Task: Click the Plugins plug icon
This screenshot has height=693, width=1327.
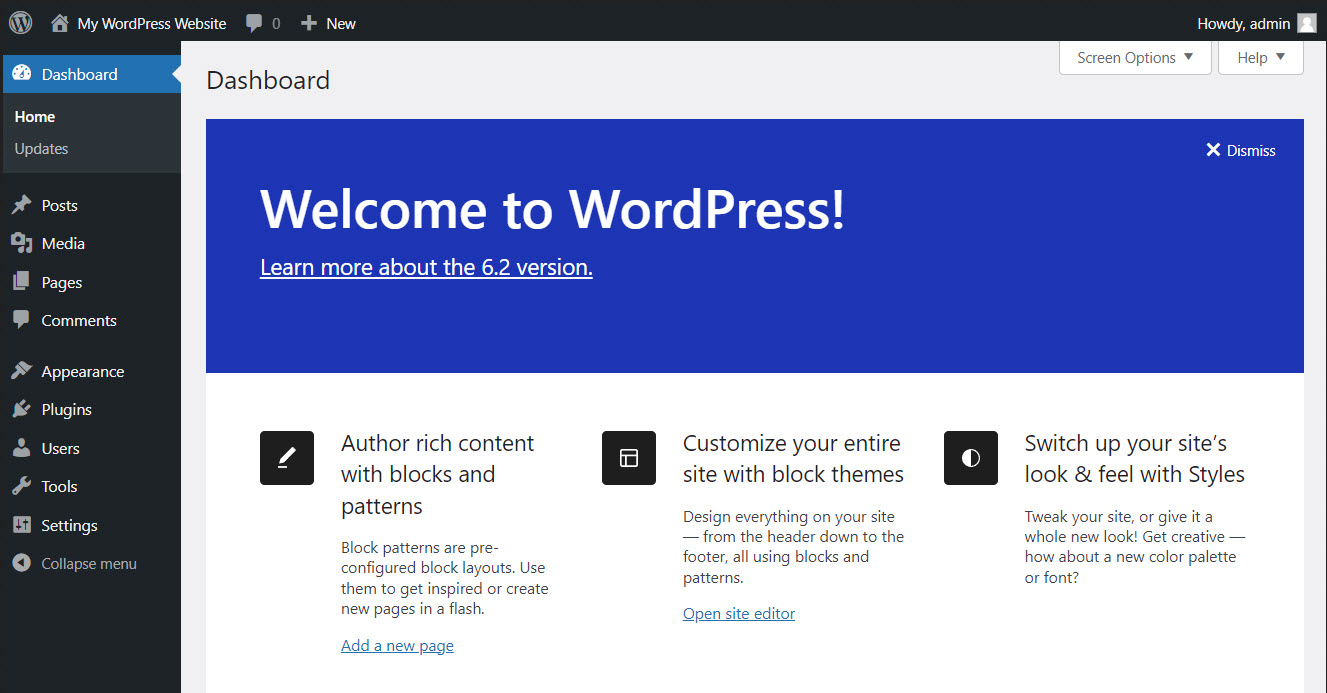Action: [21, 409]
